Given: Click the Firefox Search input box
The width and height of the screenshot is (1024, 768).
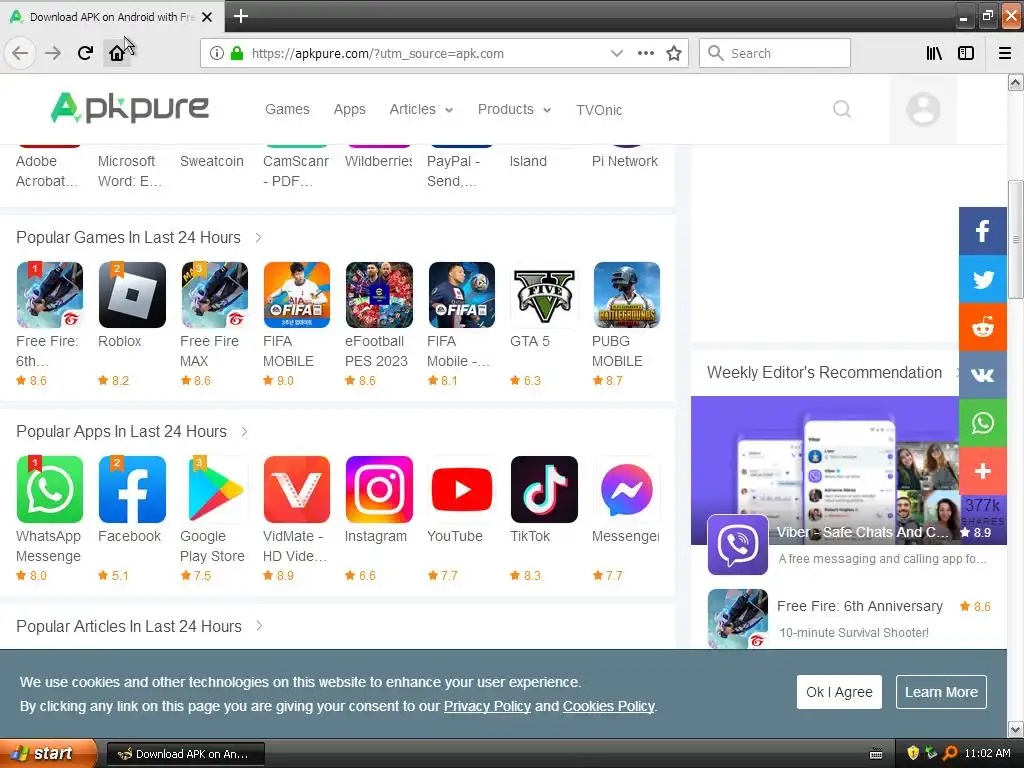Looking at the screenshot, I should 775,53.
